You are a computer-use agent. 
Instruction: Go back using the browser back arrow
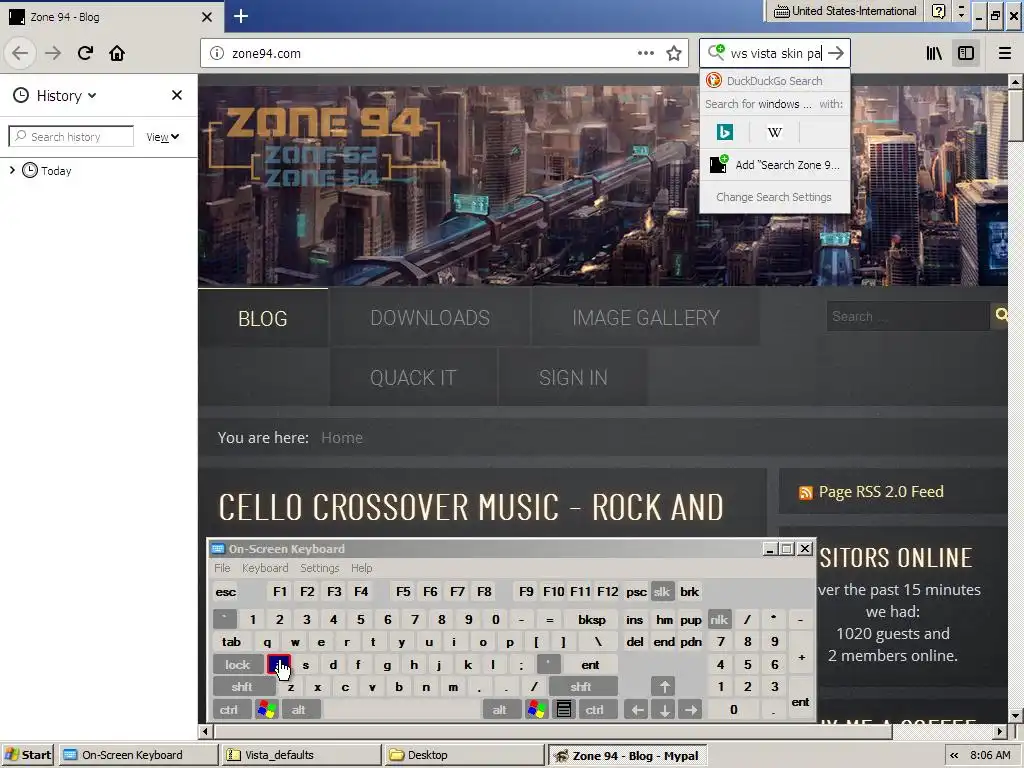coord(20,53)
